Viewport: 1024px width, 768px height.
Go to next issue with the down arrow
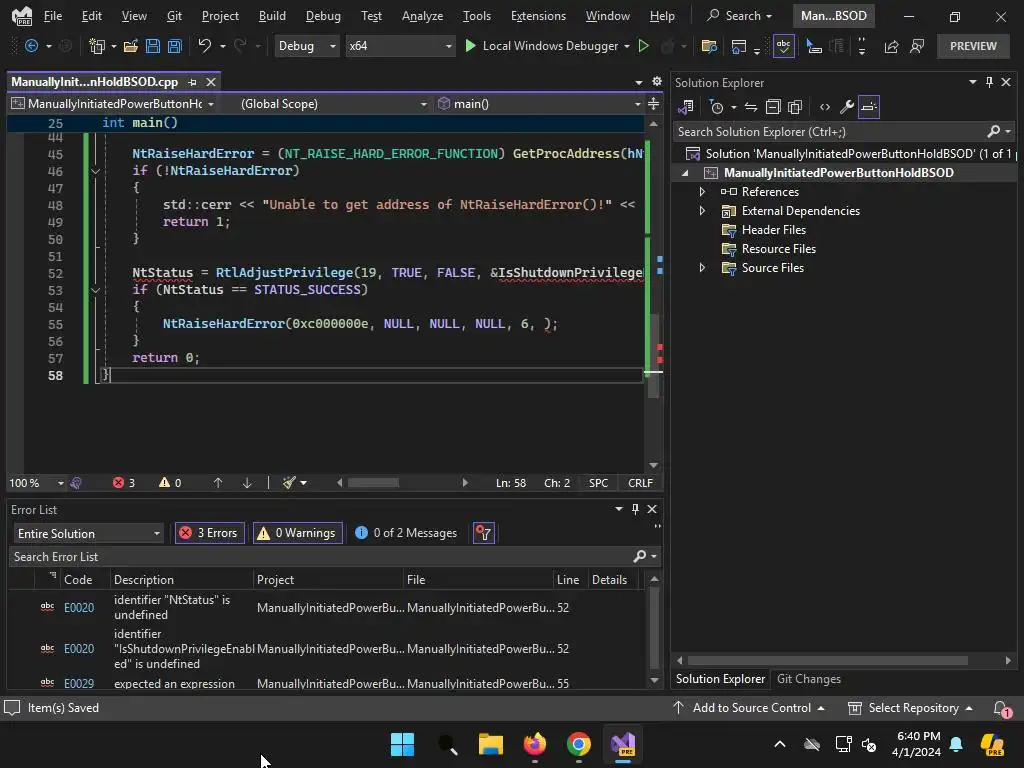(247, 483)
